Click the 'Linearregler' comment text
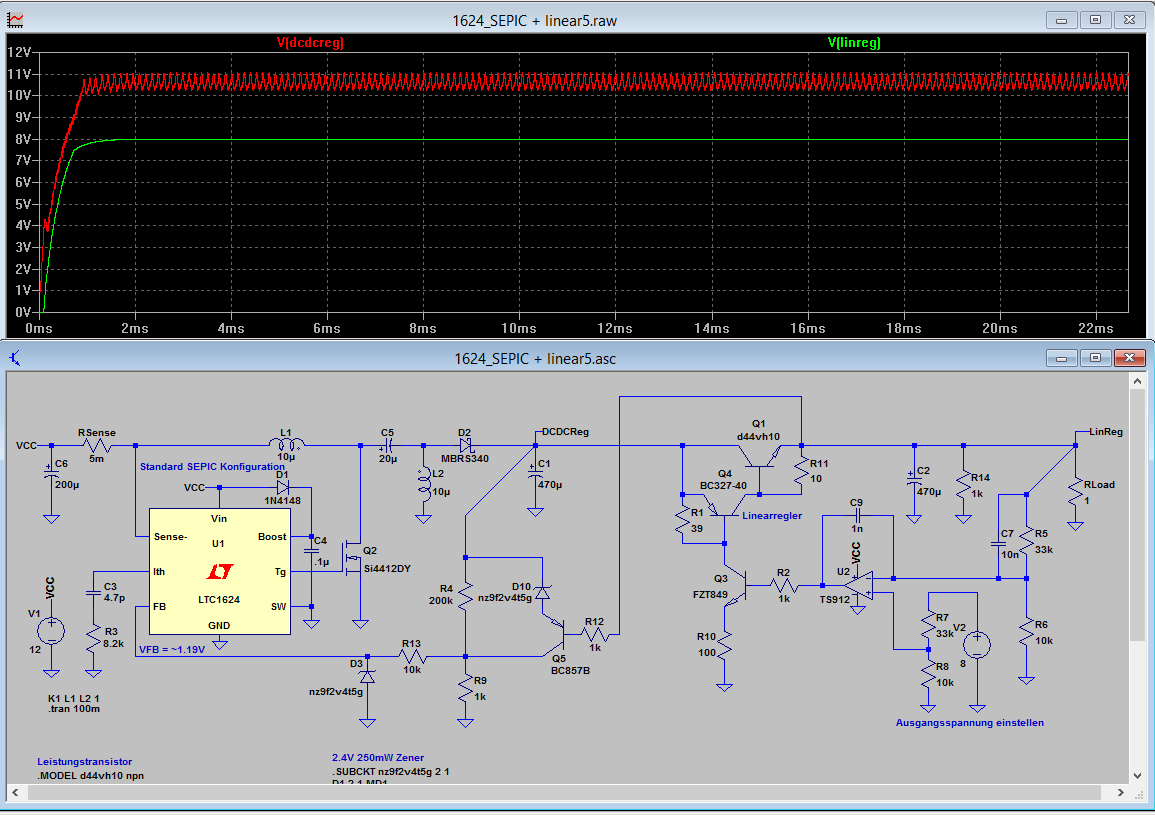 click(x=772, y=516)
